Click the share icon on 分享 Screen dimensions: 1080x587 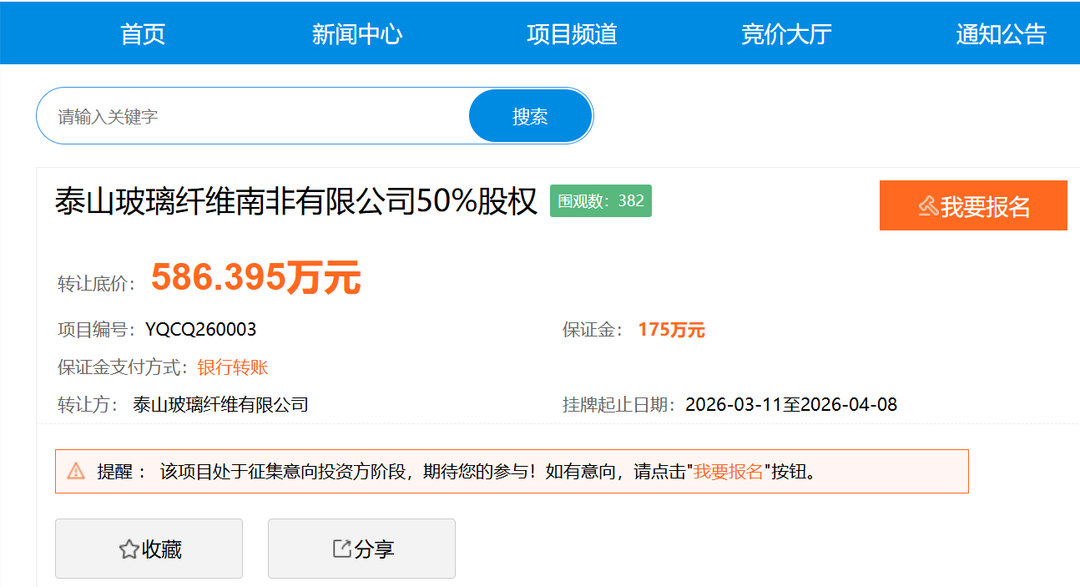point(341,548)
